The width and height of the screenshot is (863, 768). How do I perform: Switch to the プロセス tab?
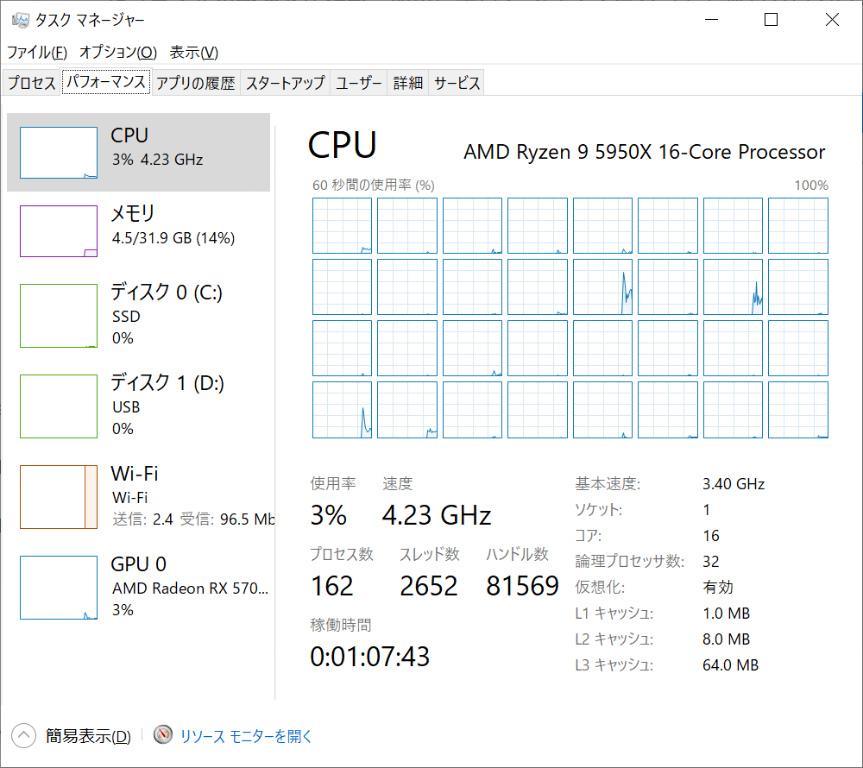(32, 83)
